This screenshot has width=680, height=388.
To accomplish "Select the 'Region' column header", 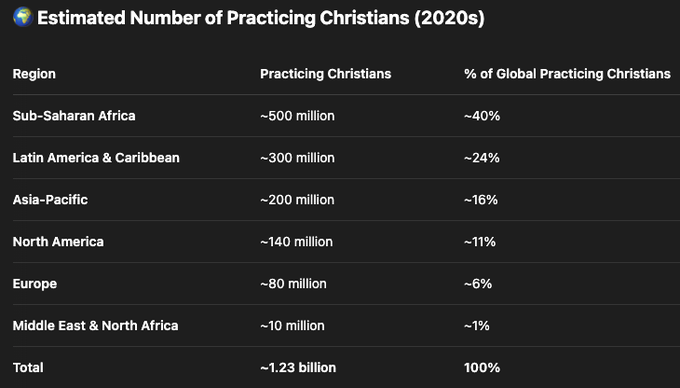I will coord(34,74).
